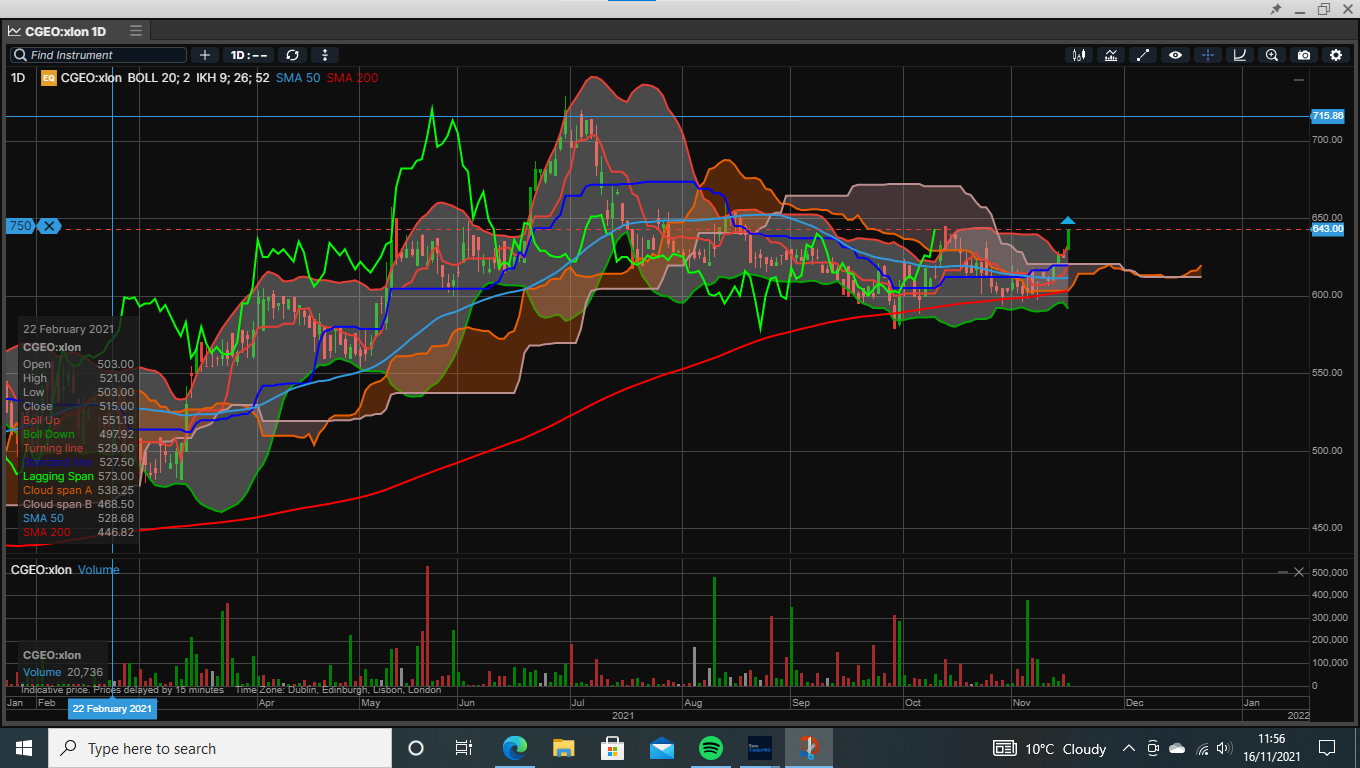Refresh the chart with circular arrows
The image size is (1360, 768).
coord(292,55)
